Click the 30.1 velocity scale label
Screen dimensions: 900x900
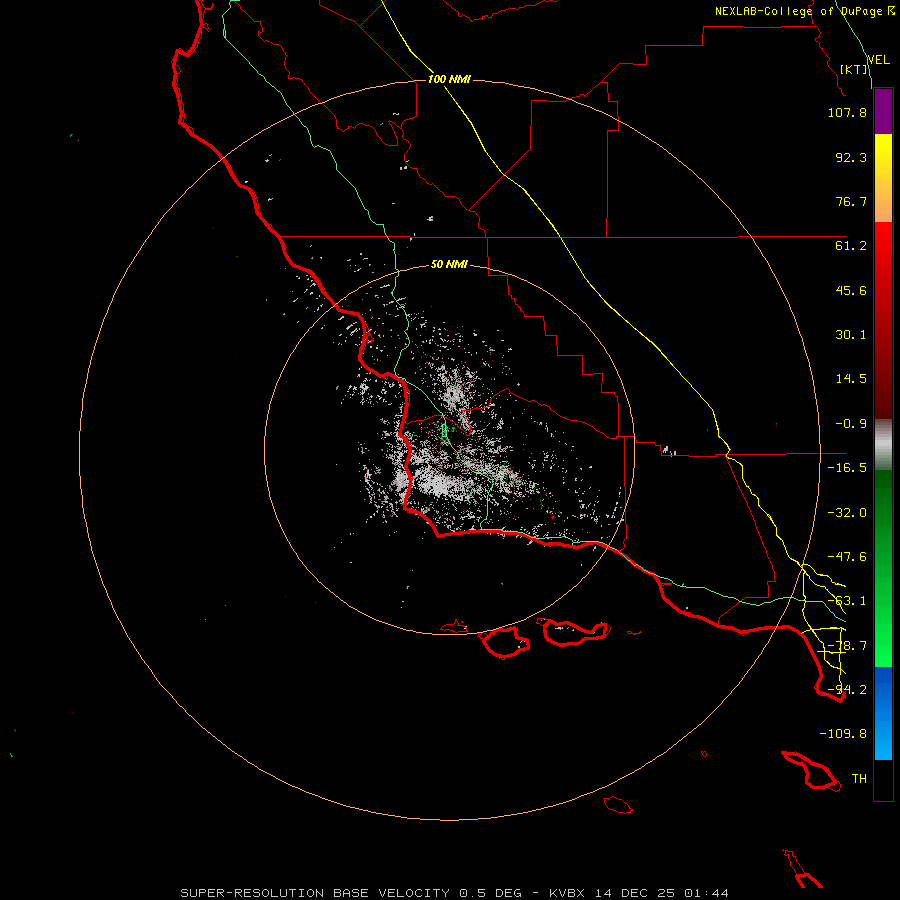tap(851, 335)
